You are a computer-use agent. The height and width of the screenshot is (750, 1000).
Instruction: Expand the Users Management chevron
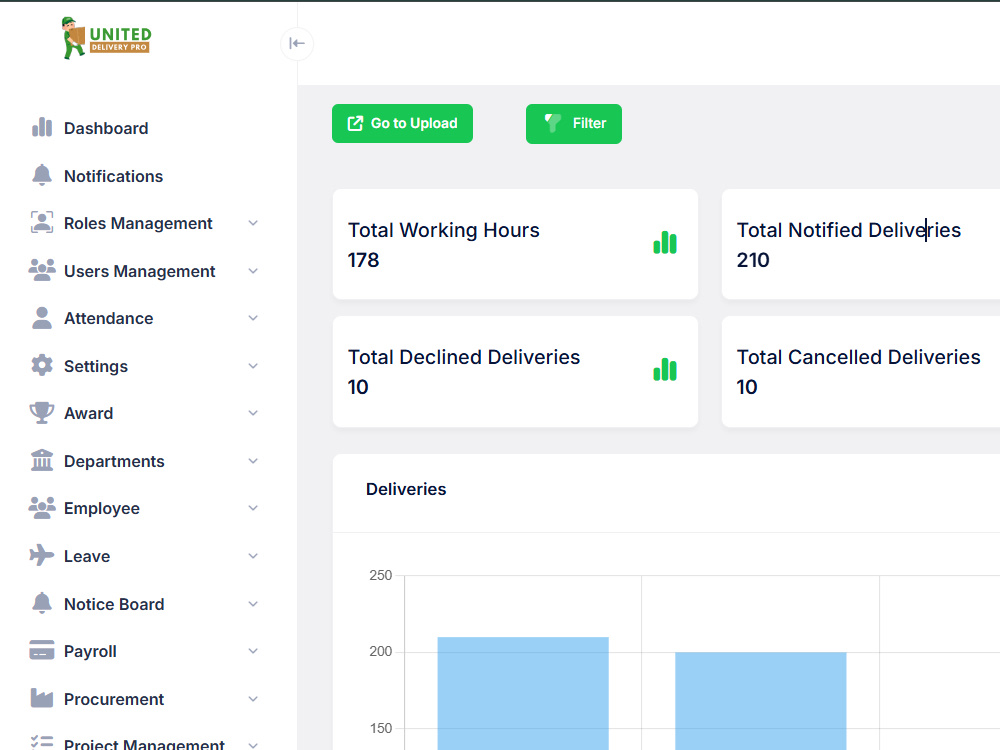point(253,271)
